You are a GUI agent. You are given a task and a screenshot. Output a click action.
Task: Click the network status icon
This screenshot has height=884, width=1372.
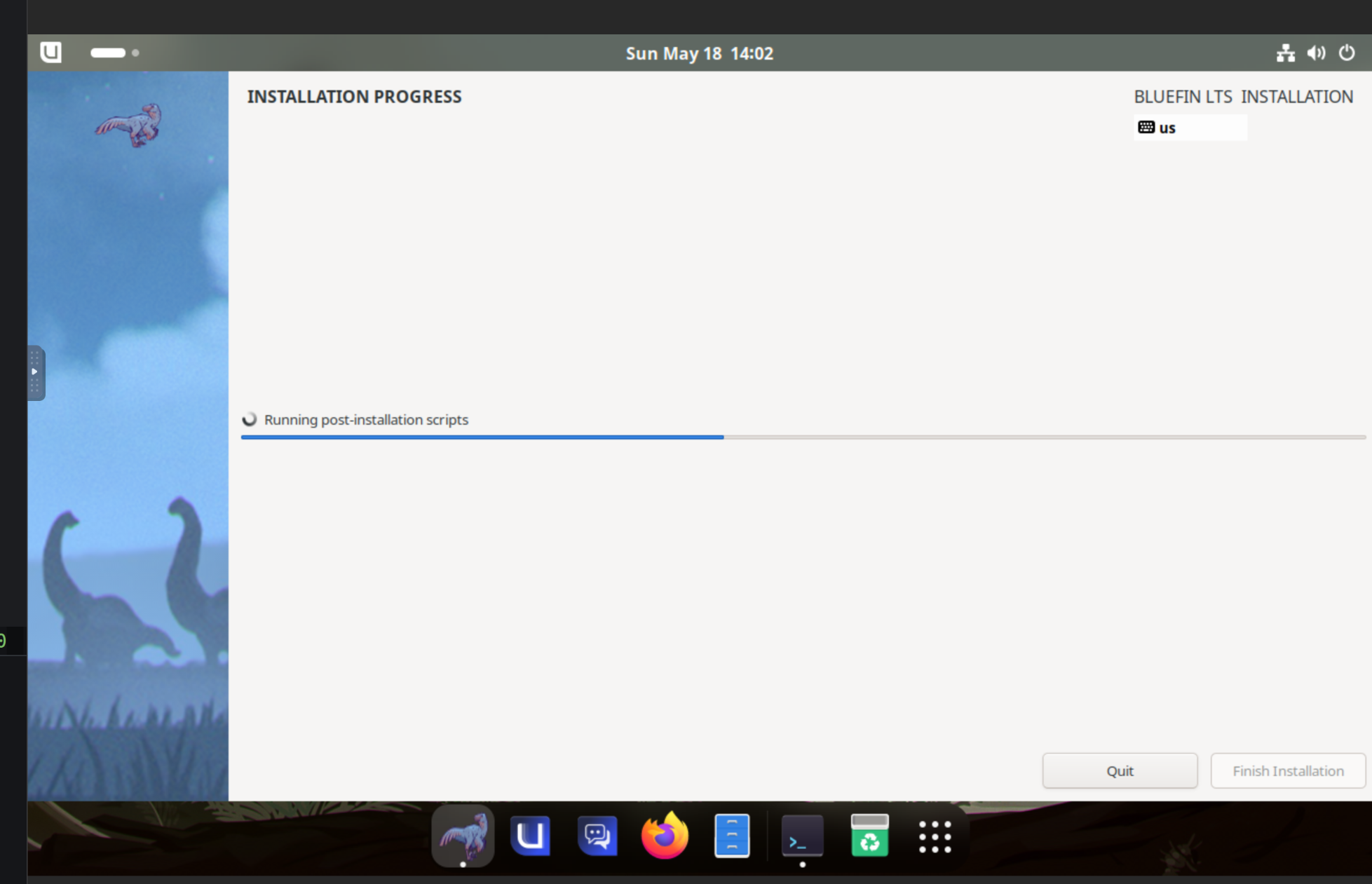(x=1285, y=53)
